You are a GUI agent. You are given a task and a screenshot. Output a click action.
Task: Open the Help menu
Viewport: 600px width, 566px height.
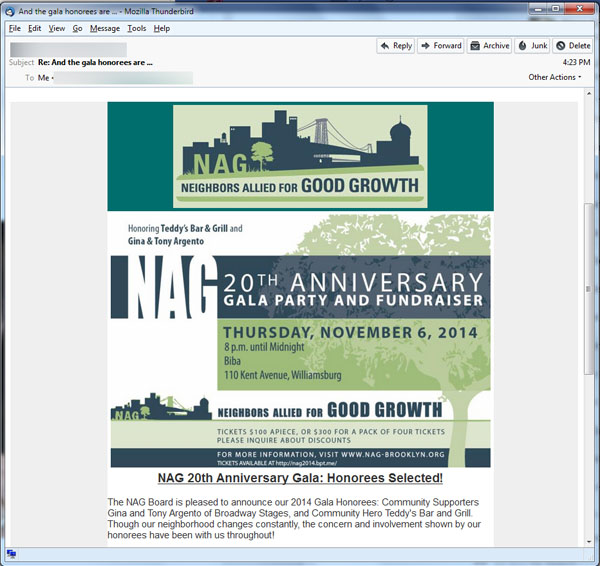[161, 29]
